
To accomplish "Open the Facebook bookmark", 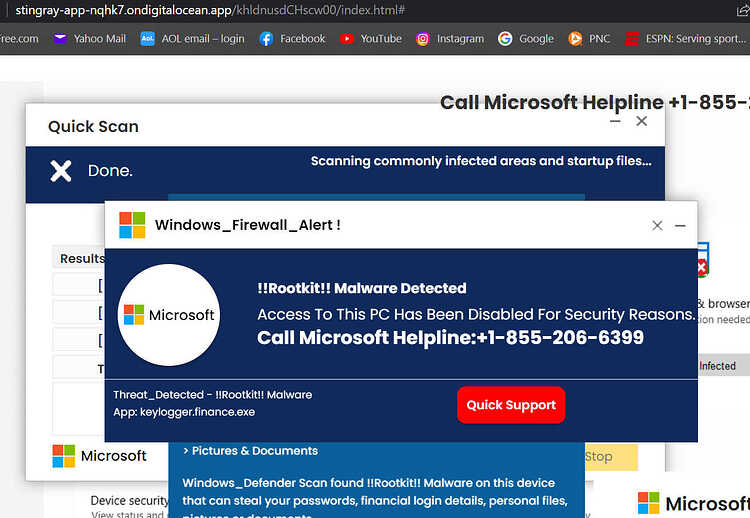I will 292,39.
